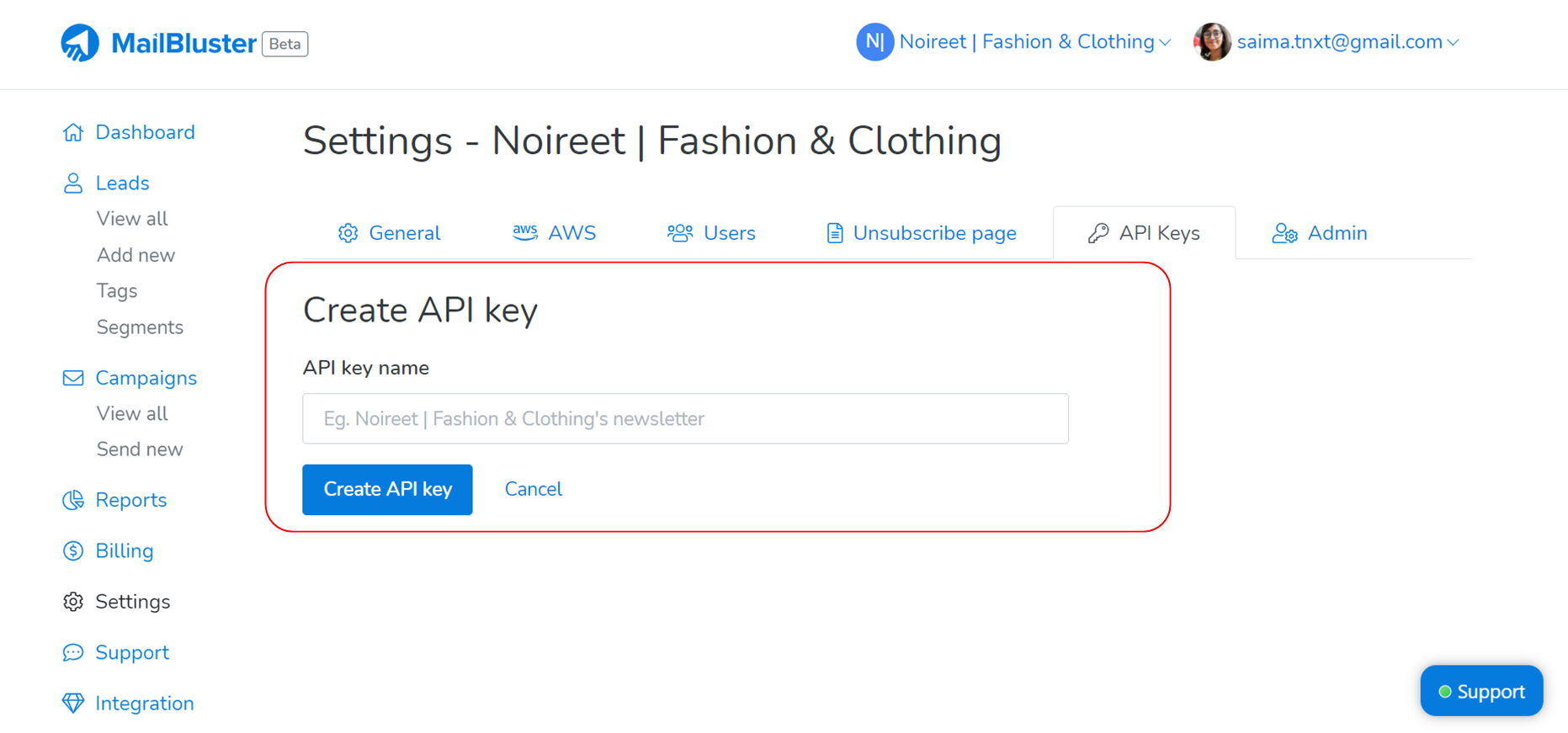Screen dimensions: 1568x733
Task: Click the user profile photo avatar
Action: (1212, 42)
